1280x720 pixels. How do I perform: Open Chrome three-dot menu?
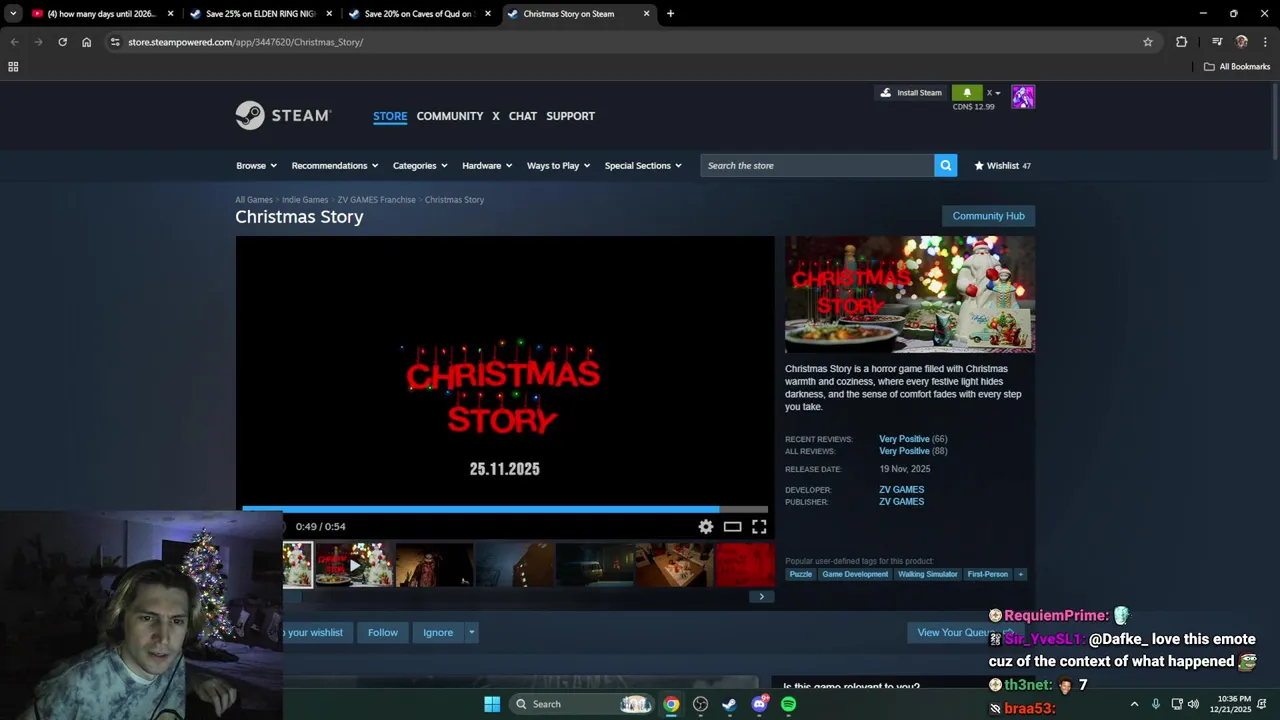click(1266, 42)
